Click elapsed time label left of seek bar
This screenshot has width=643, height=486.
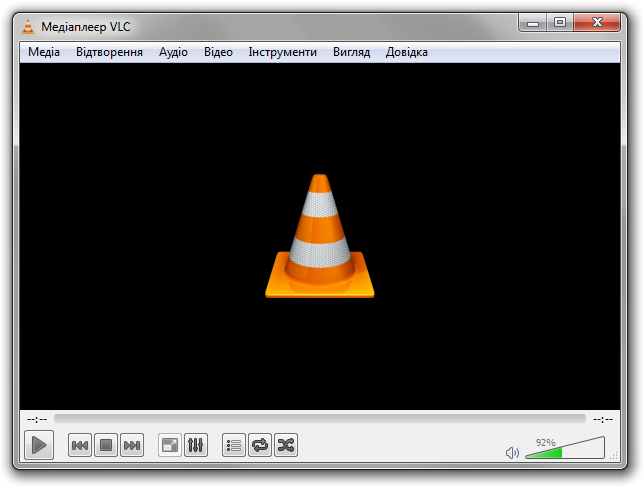click(x=37, y=419)
